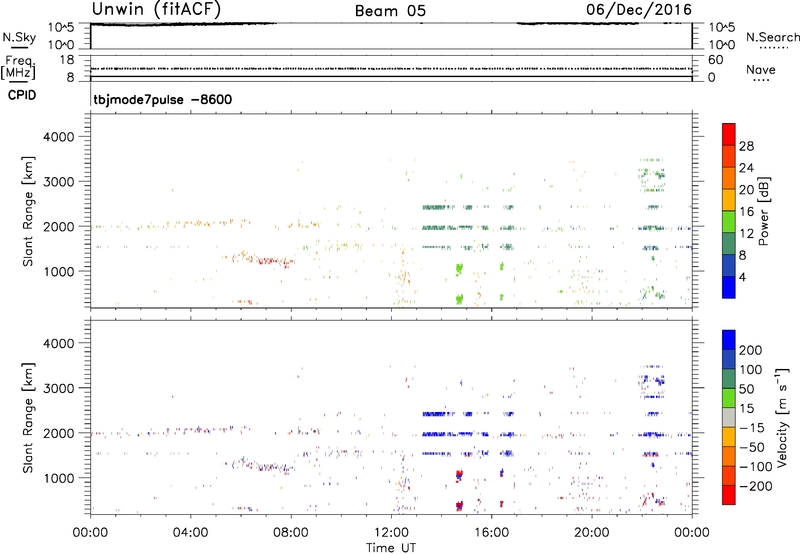Click the 'Nave' legend label
This screenshot has width=800, height=554.
point(761,69)
